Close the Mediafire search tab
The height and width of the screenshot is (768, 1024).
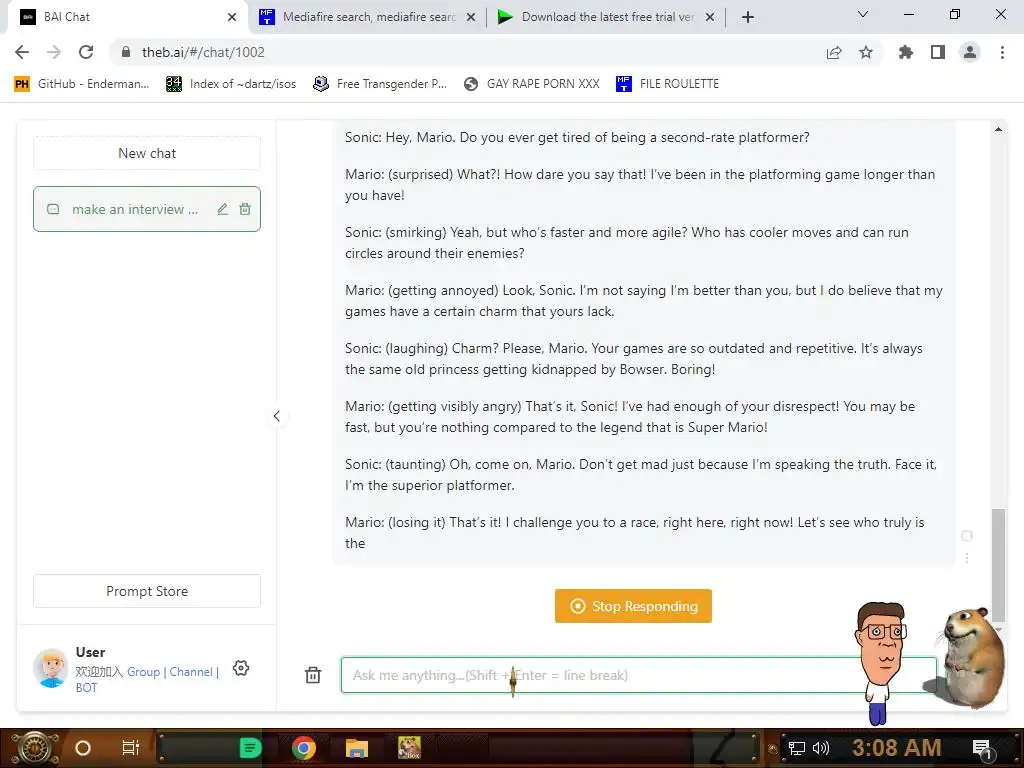(471, 17)
